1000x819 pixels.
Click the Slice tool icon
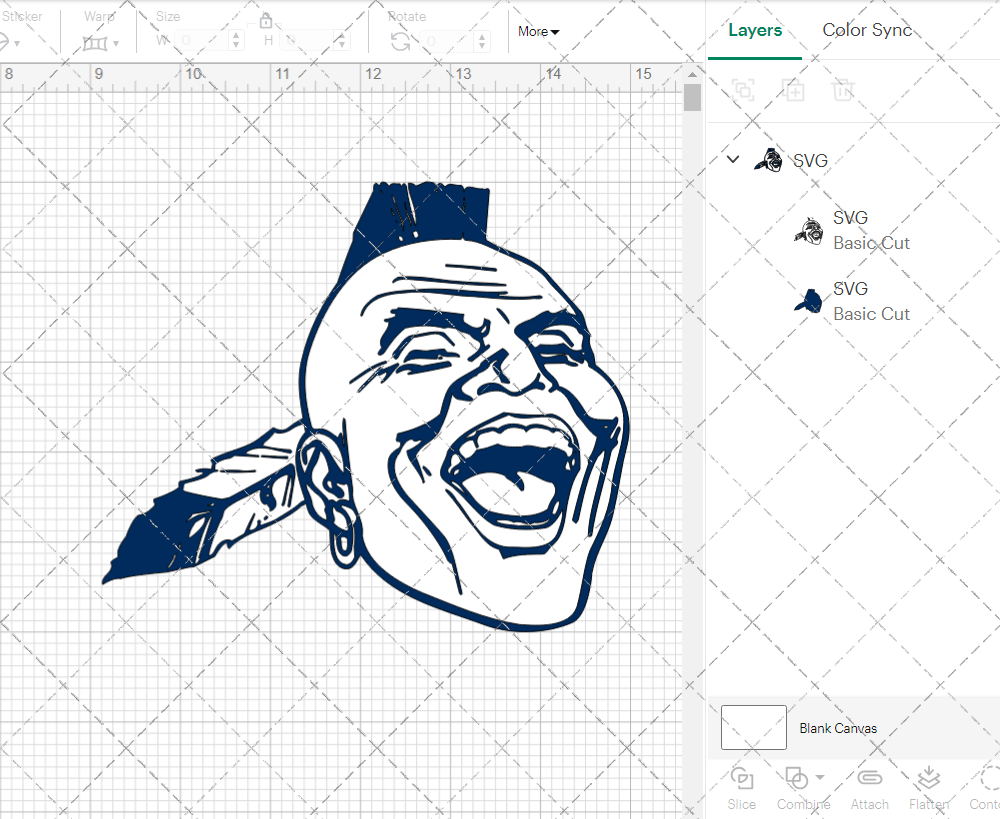741,779
